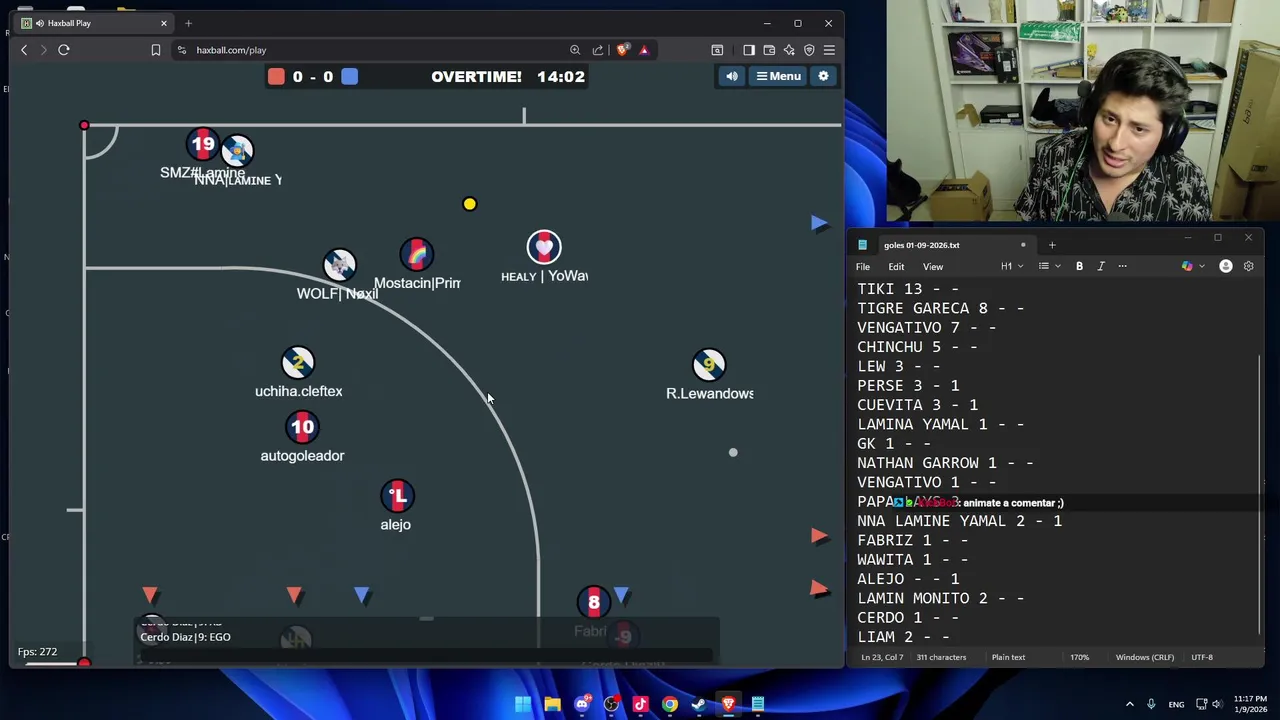This screenshot has width=1280, height=720.
Task: Open Haxball settings gear
Action: click(x=823, y=76)
